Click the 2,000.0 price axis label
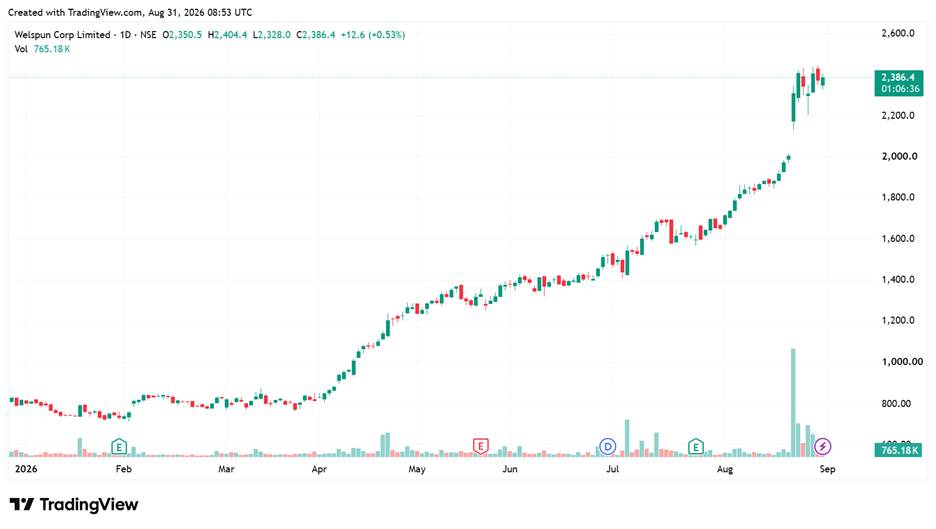936x529 pixels. point(899,156)
